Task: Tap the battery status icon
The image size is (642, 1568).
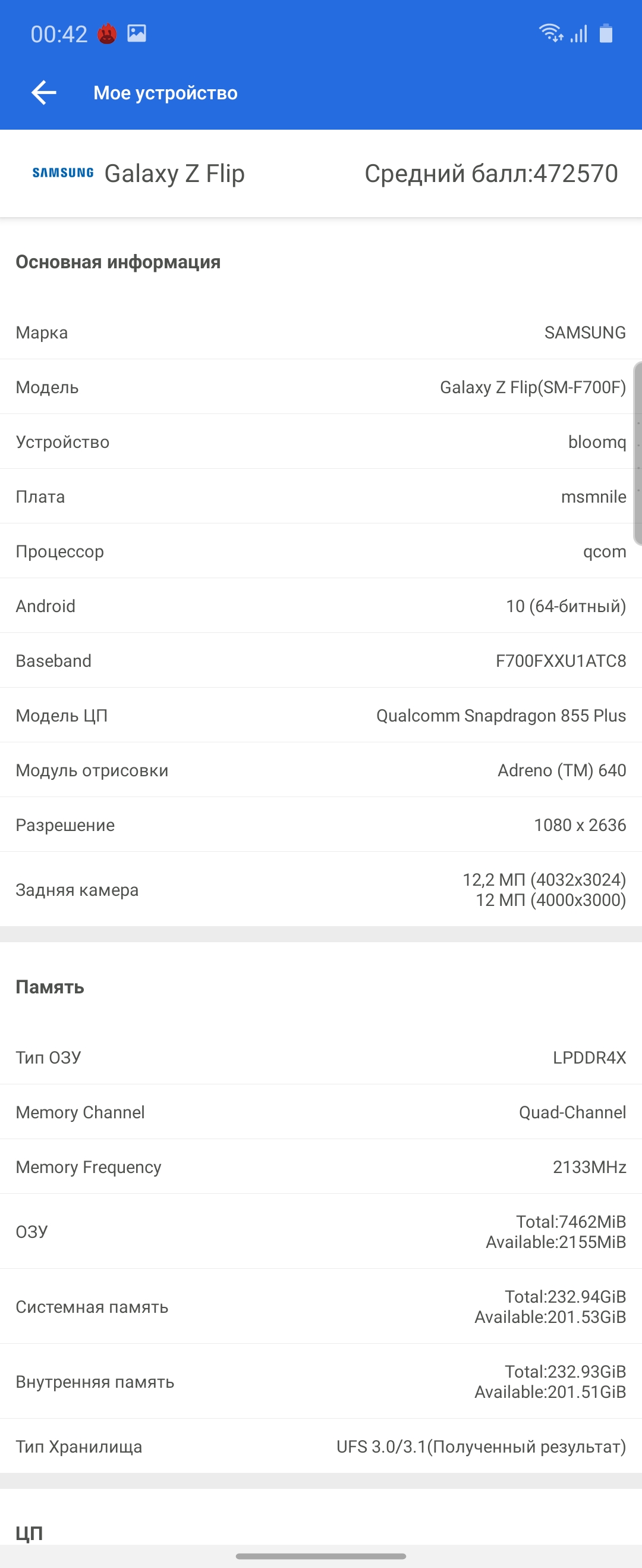Action: pos(606,33)
